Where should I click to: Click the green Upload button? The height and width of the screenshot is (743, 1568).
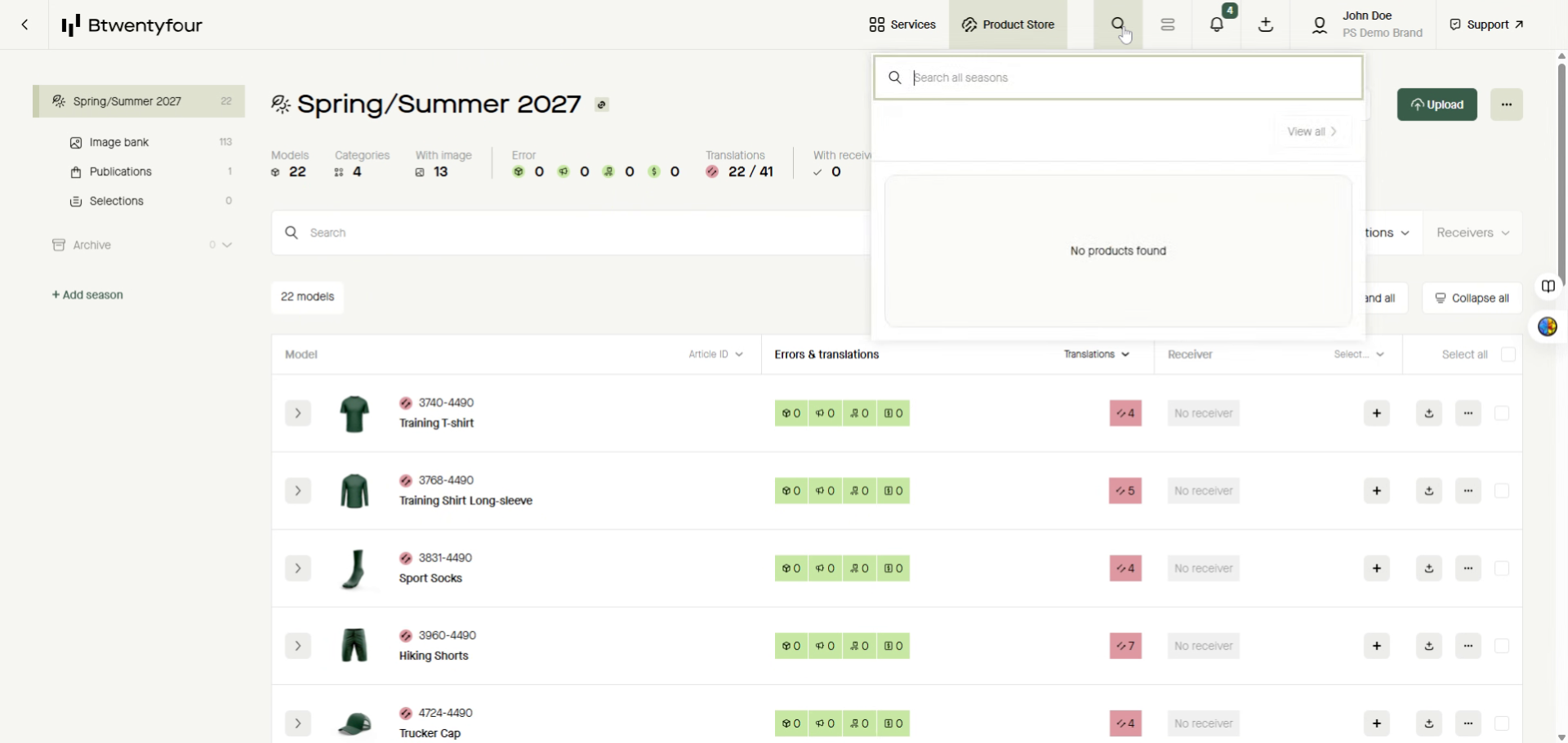pos(1437,105)
